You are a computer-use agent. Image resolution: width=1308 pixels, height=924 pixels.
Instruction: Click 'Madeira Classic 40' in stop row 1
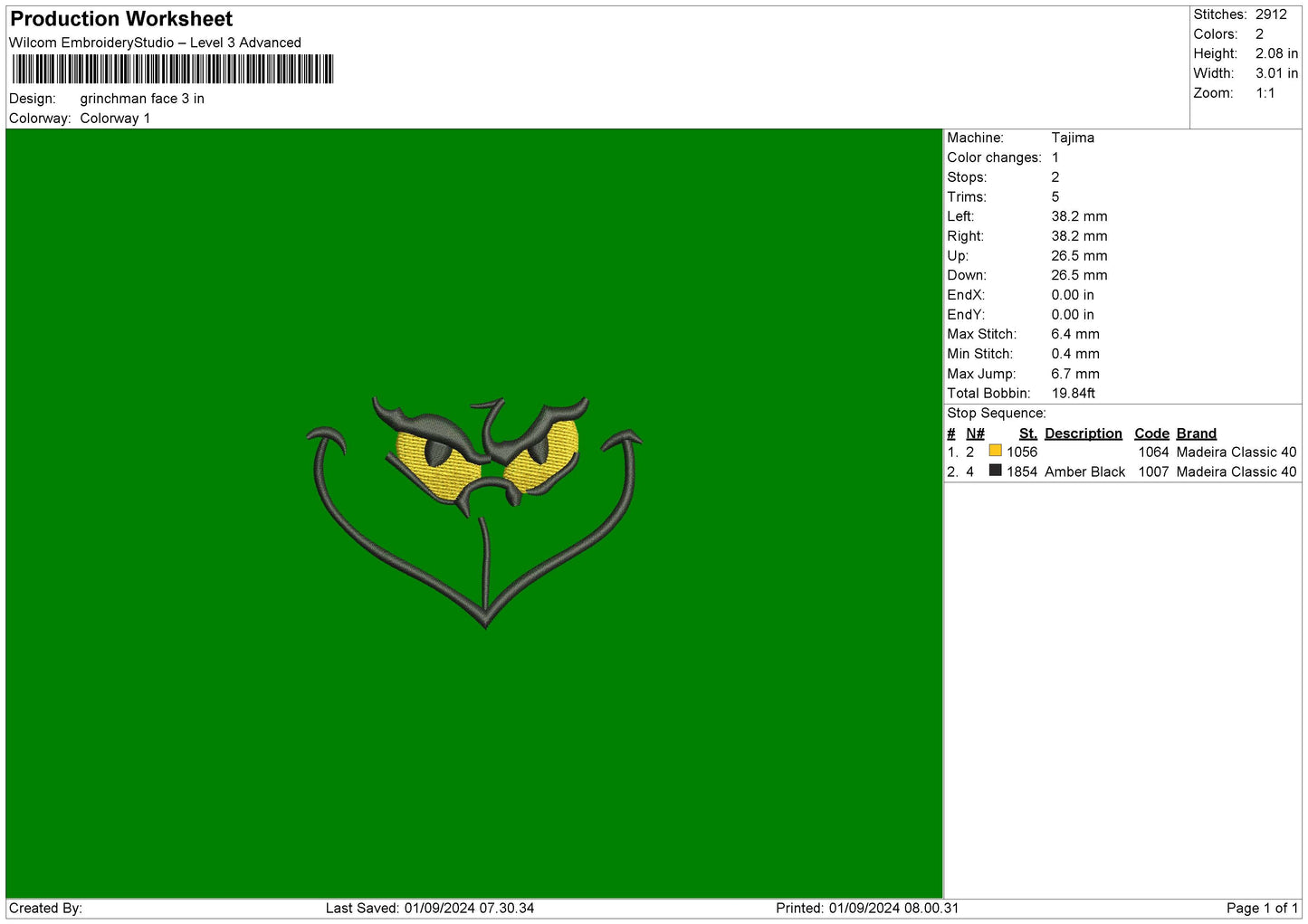pyautogui.click(x=1236, y=452)
